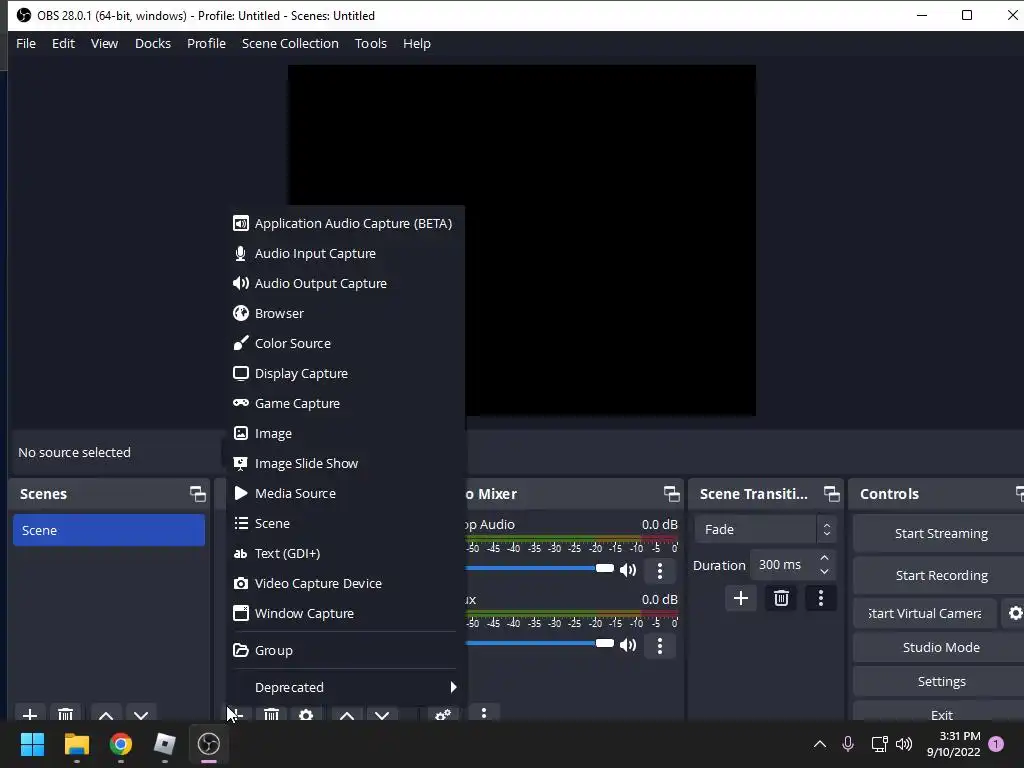This screenshot has height=768, width=1024.
Task: Open the Help menu
Action: pyautogui.click(x=417, y=43)
